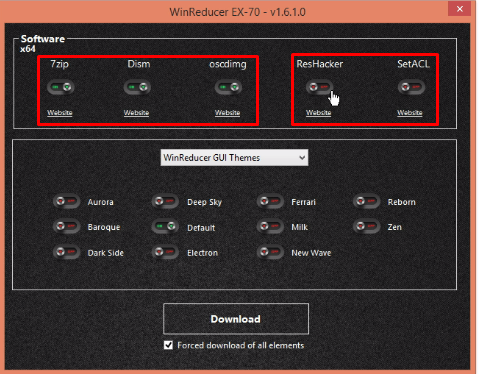This screenshot has width=479, height=374.
Task: Open the SetACL Website link
Action: [410, 113]
